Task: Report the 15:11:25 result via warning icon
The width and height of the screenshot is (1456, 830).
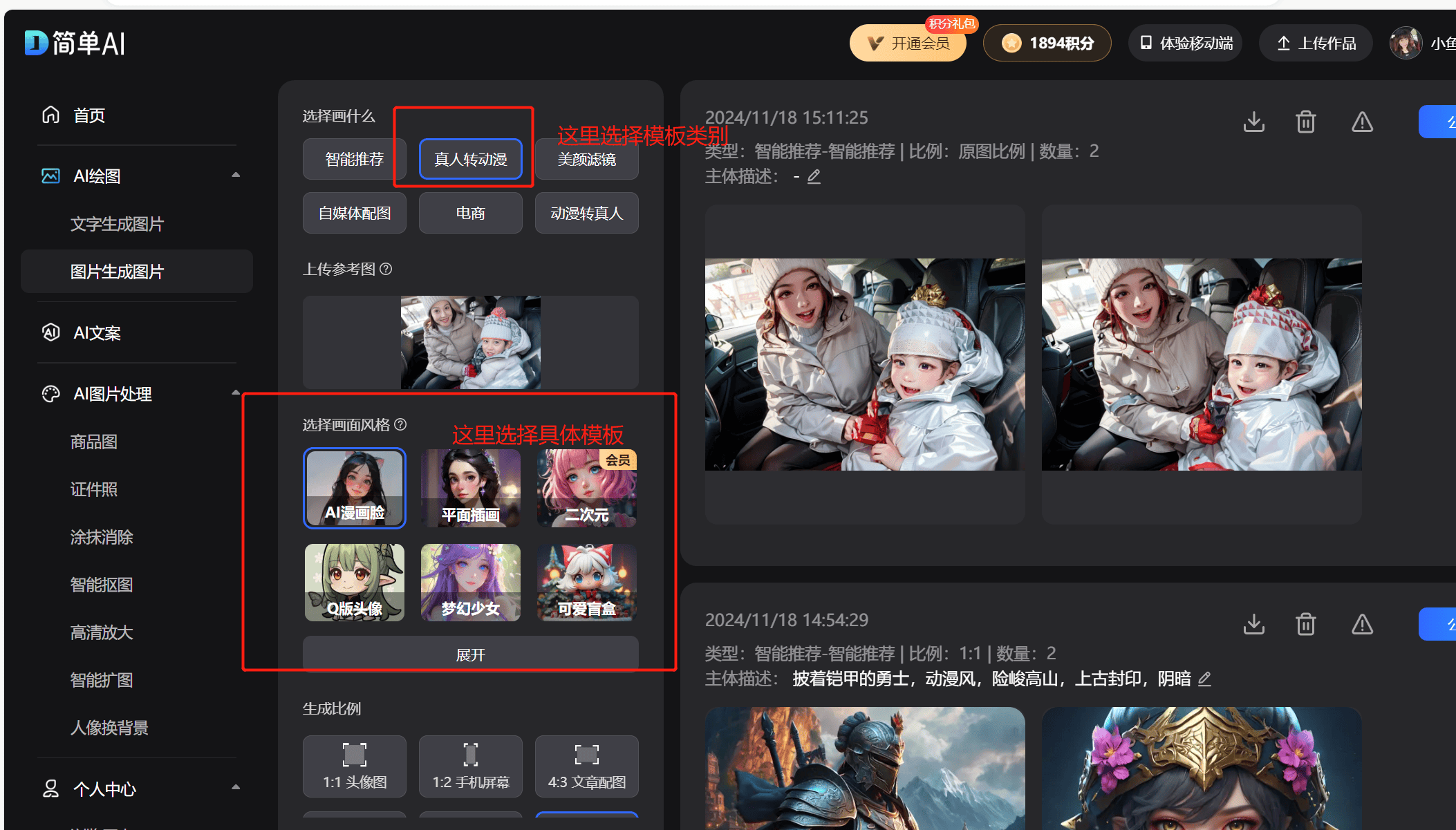Action: point(1362,122)
